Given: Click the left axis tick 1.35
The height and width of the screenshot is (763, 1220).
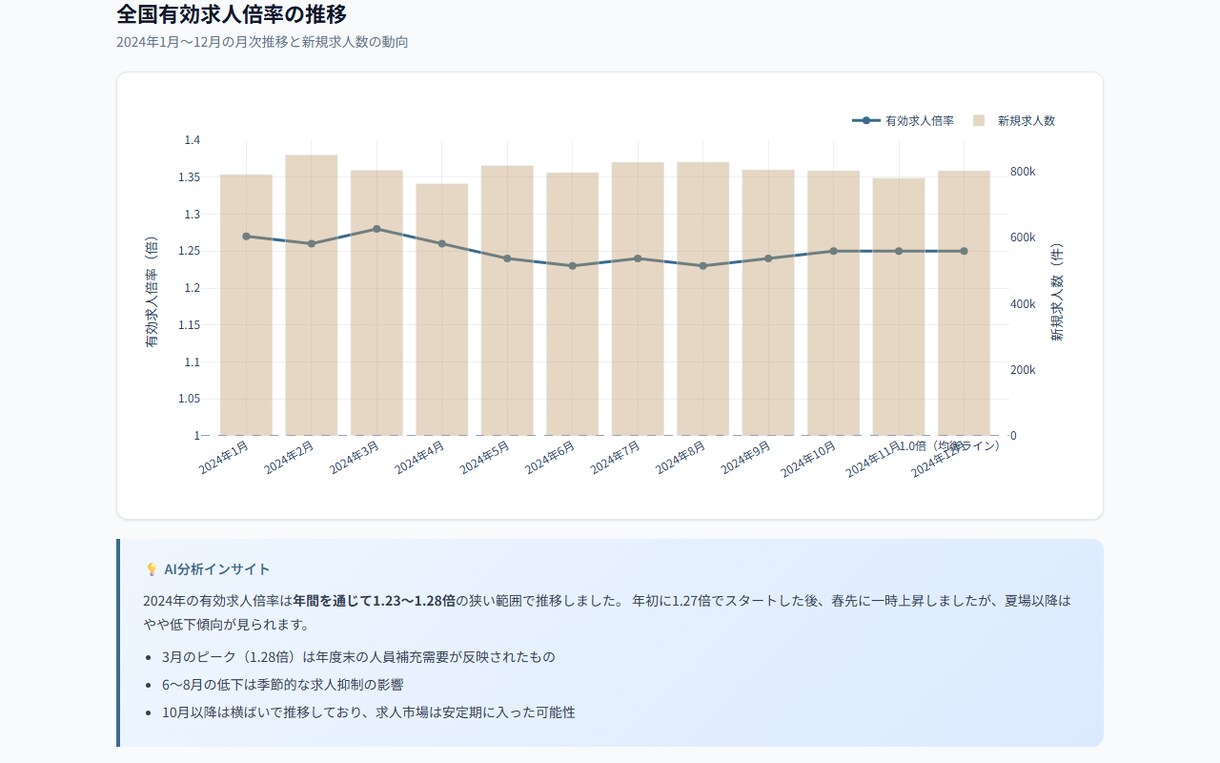Looking at the screenshot, I should [x=189, y=177].
